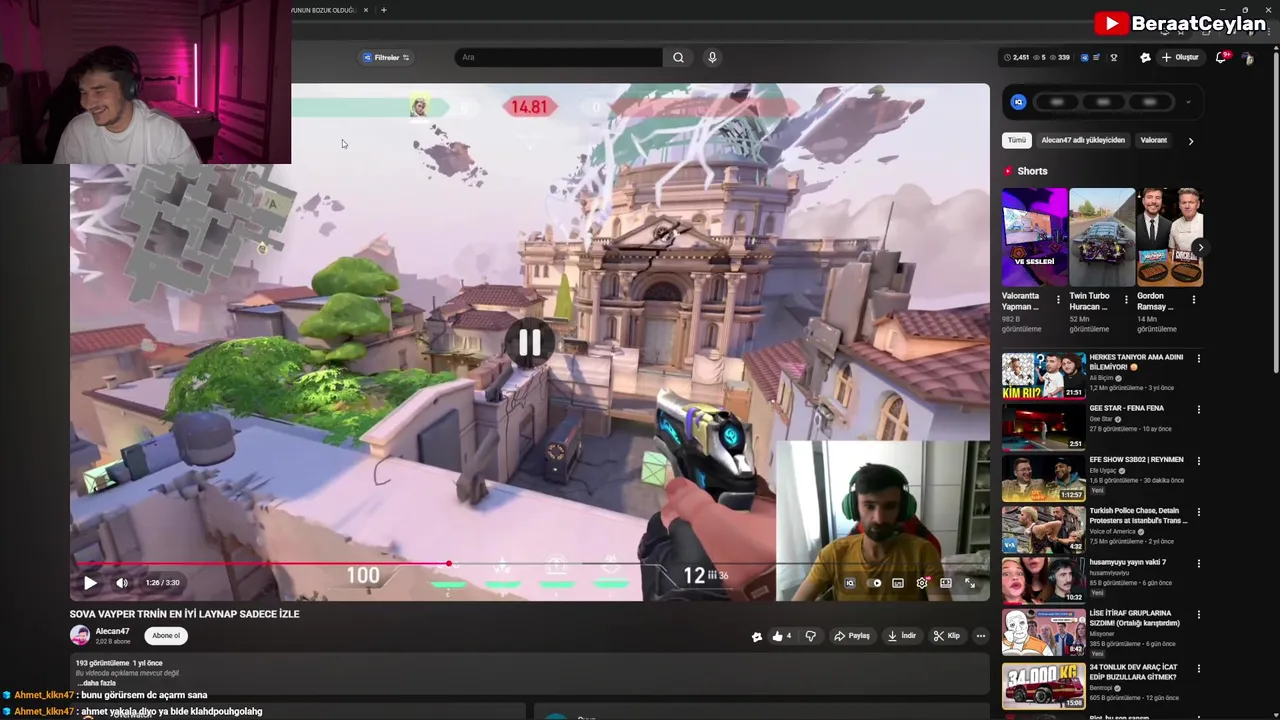1280x720 pixels.
Task: Open 34 TONLUK DEV ARAÇ video thumbnail
Action: tap(1043, 685)
